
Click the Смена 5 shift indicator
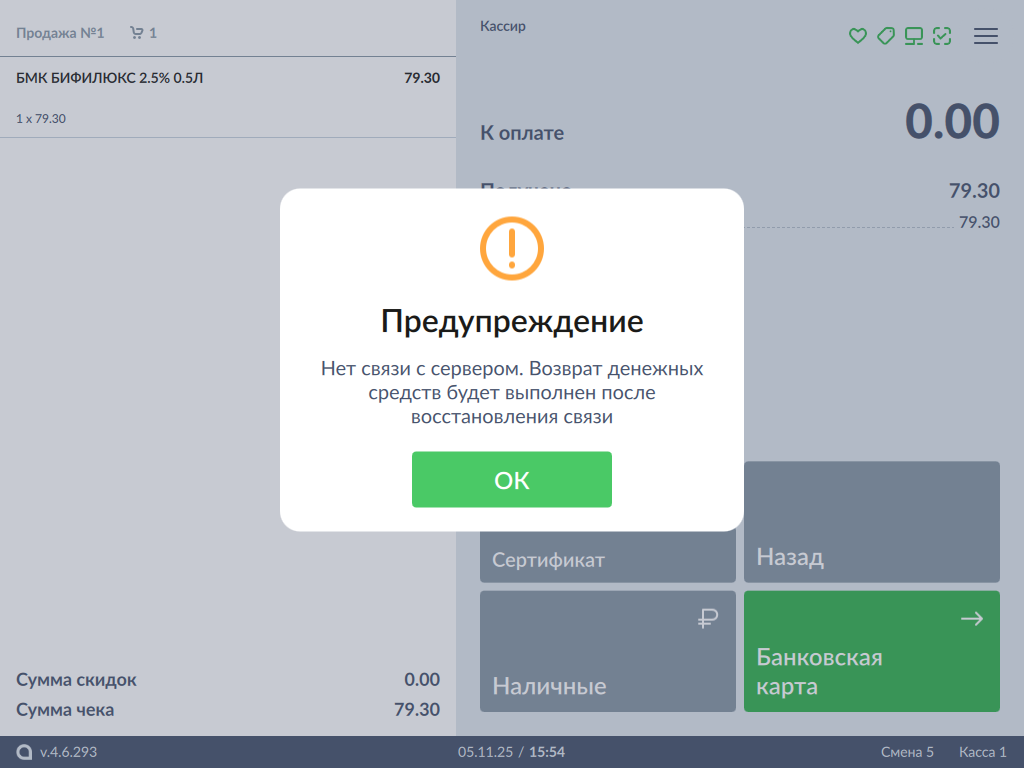coord(907,752)
